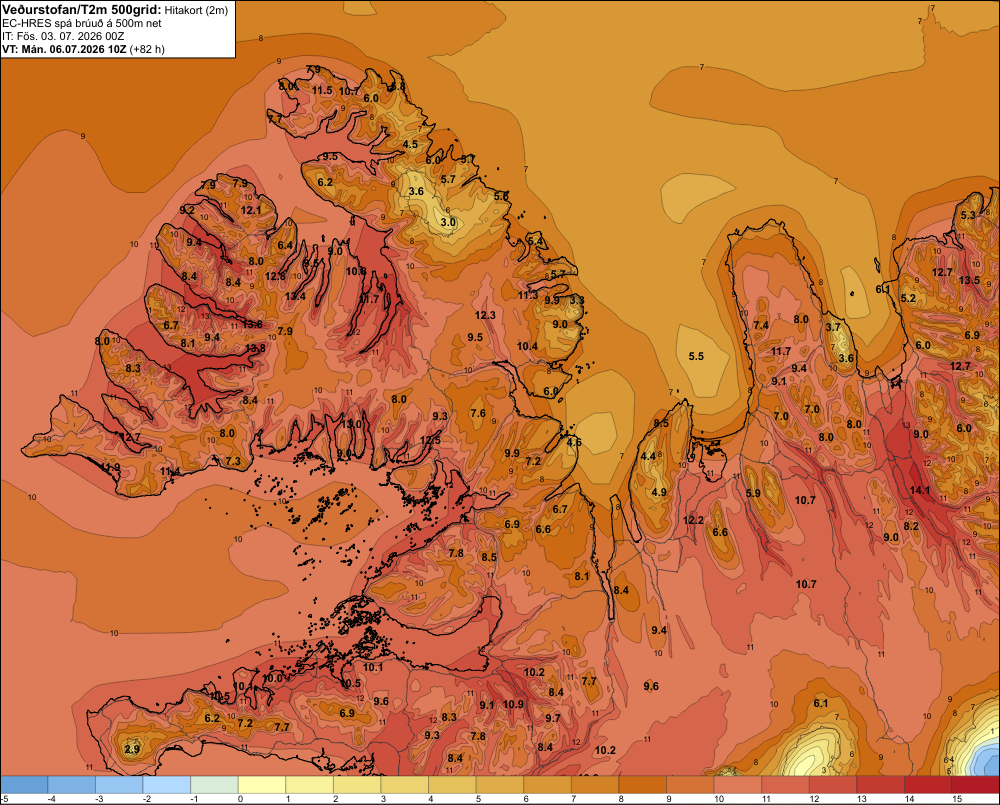Click legend swatch between -1 and 0

214,785
